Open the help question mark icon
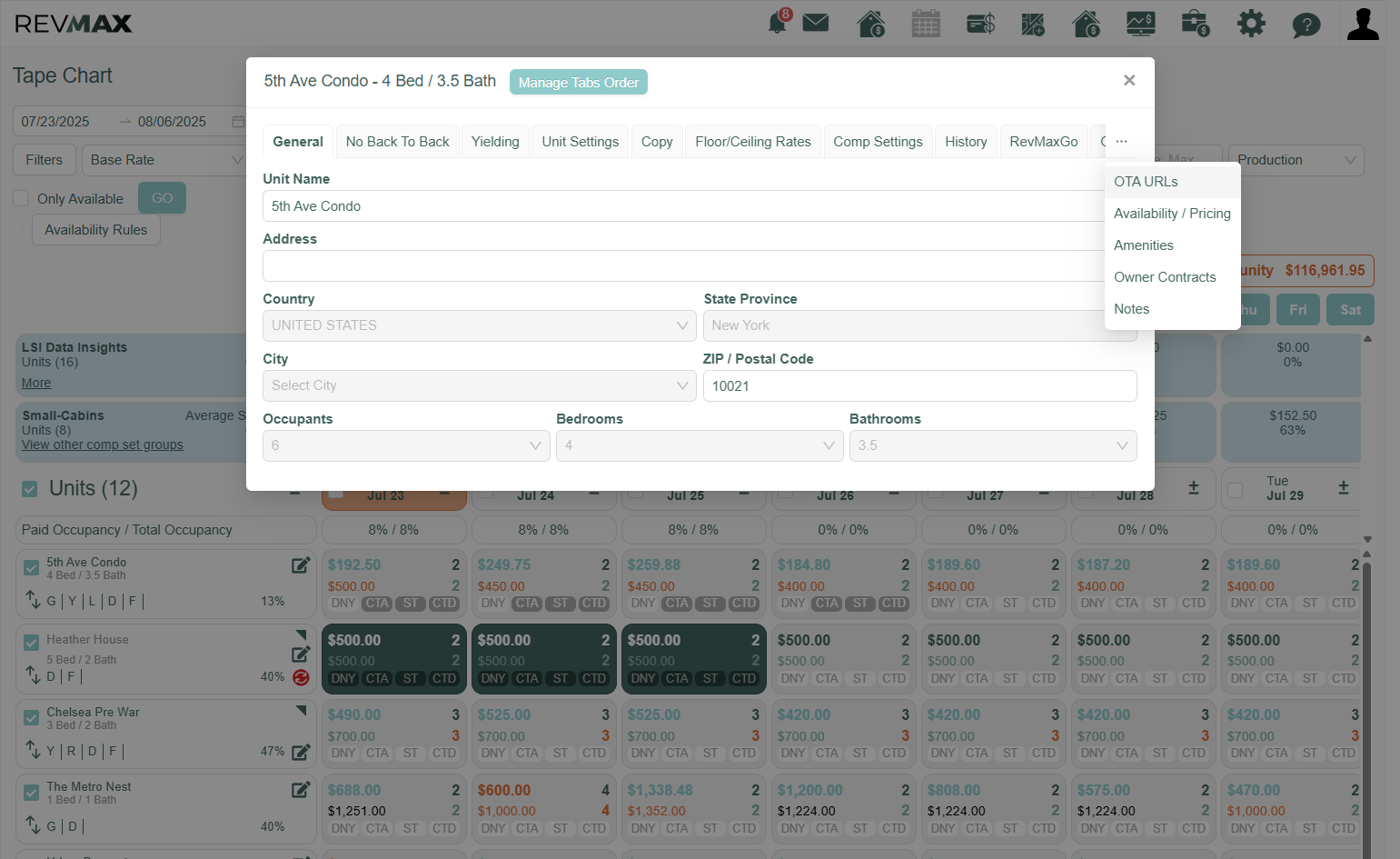1400x859 pixels. point(1306,25)
